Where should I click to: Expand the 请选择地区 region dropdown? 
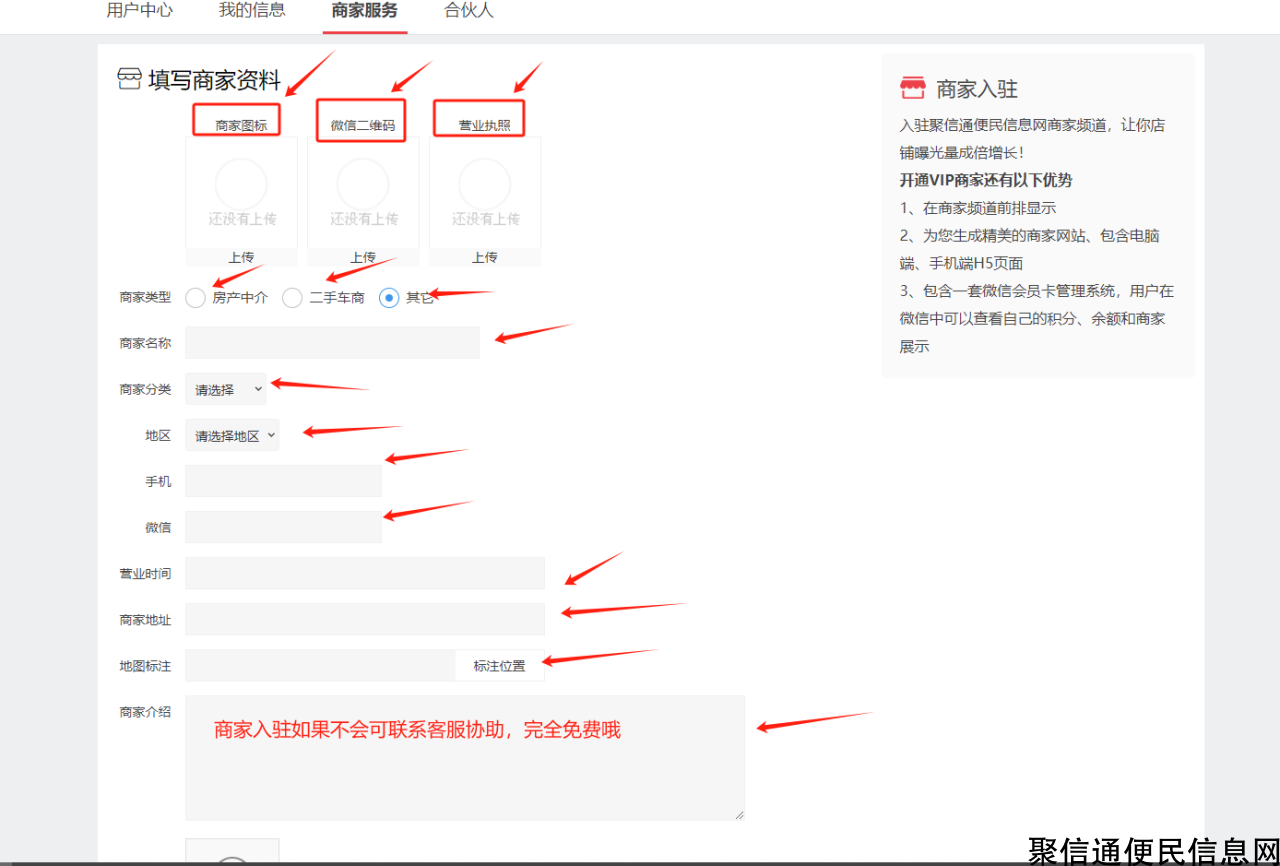[232, 436]
